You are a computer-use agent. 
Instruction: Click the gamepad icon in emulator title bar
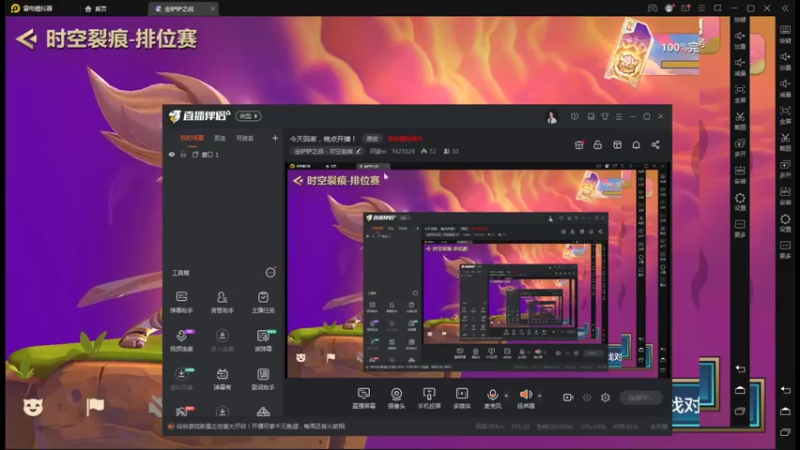tap(653, 8)
